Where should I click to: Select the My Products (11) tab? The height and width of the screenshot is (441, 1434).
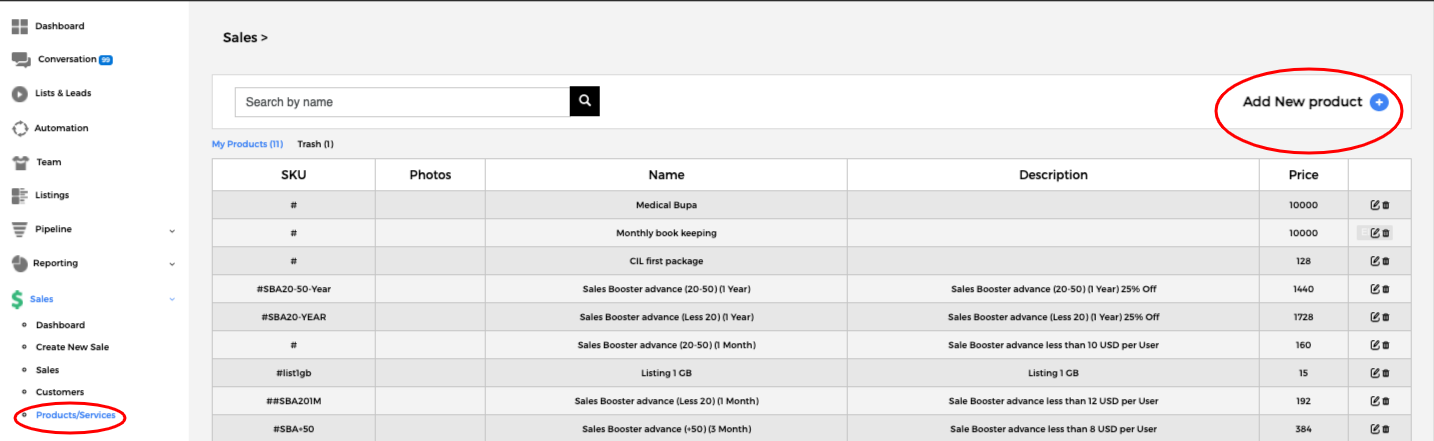[247, 144]
